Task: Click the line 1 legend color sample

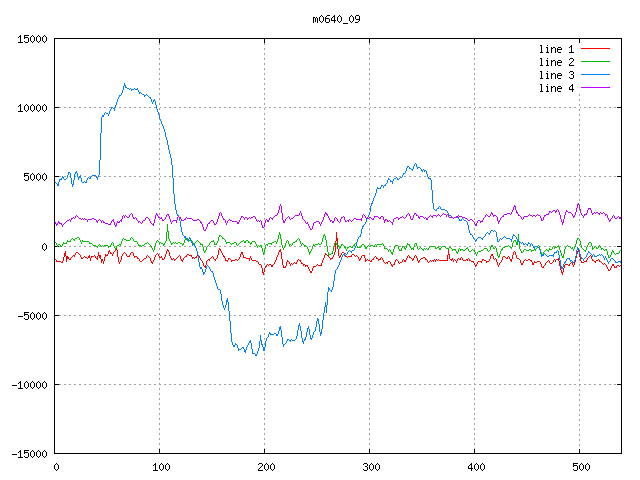Action: [595, 49]
